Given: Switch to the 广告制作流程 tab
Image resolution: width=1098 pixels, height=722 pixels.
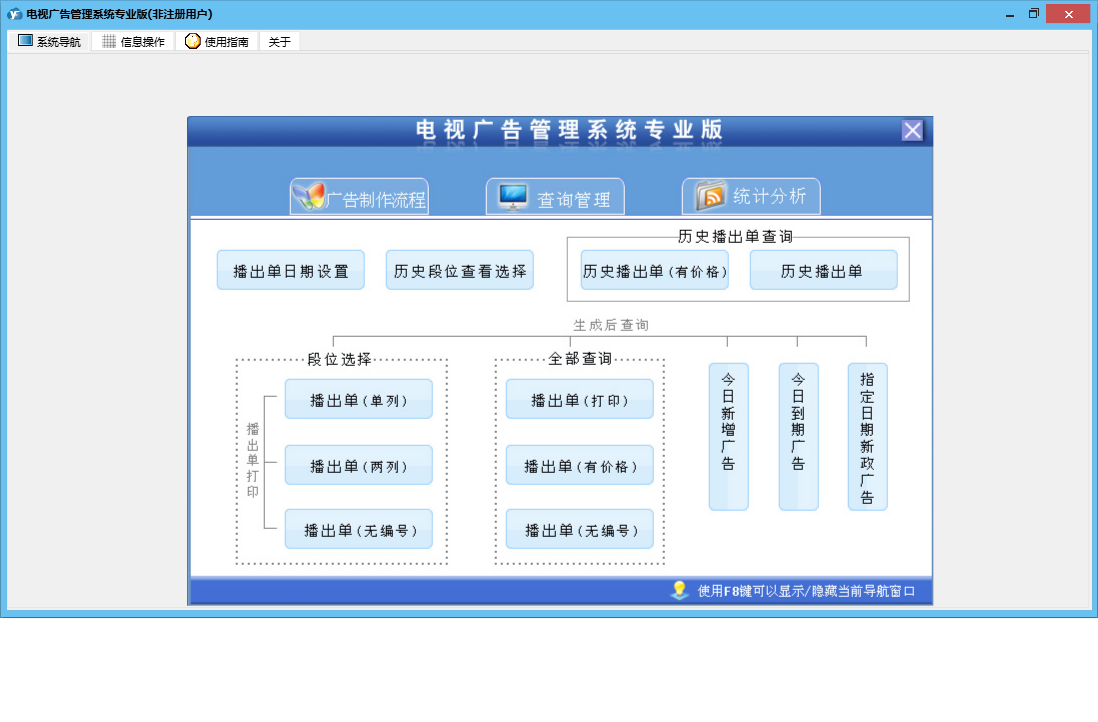Looking at the screenshot, I should point(359,197).
